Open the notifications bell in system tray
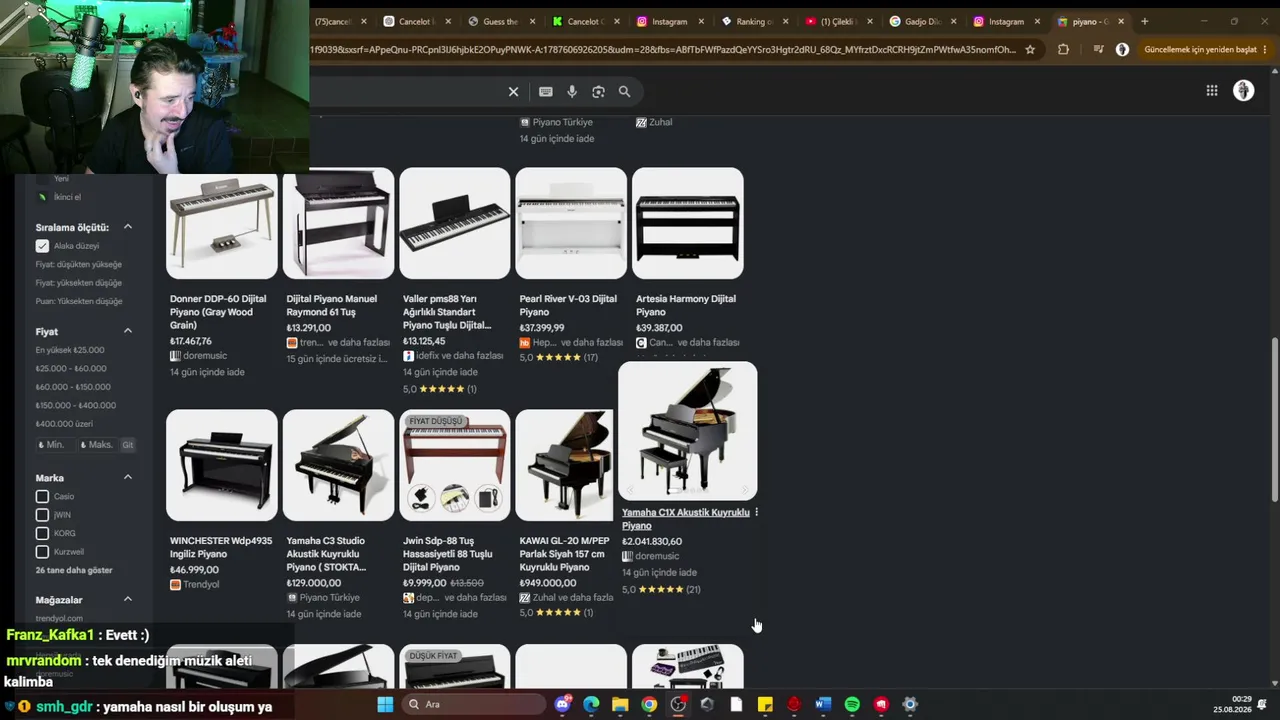This screenshot has width=1280, height=720. 1262,704
